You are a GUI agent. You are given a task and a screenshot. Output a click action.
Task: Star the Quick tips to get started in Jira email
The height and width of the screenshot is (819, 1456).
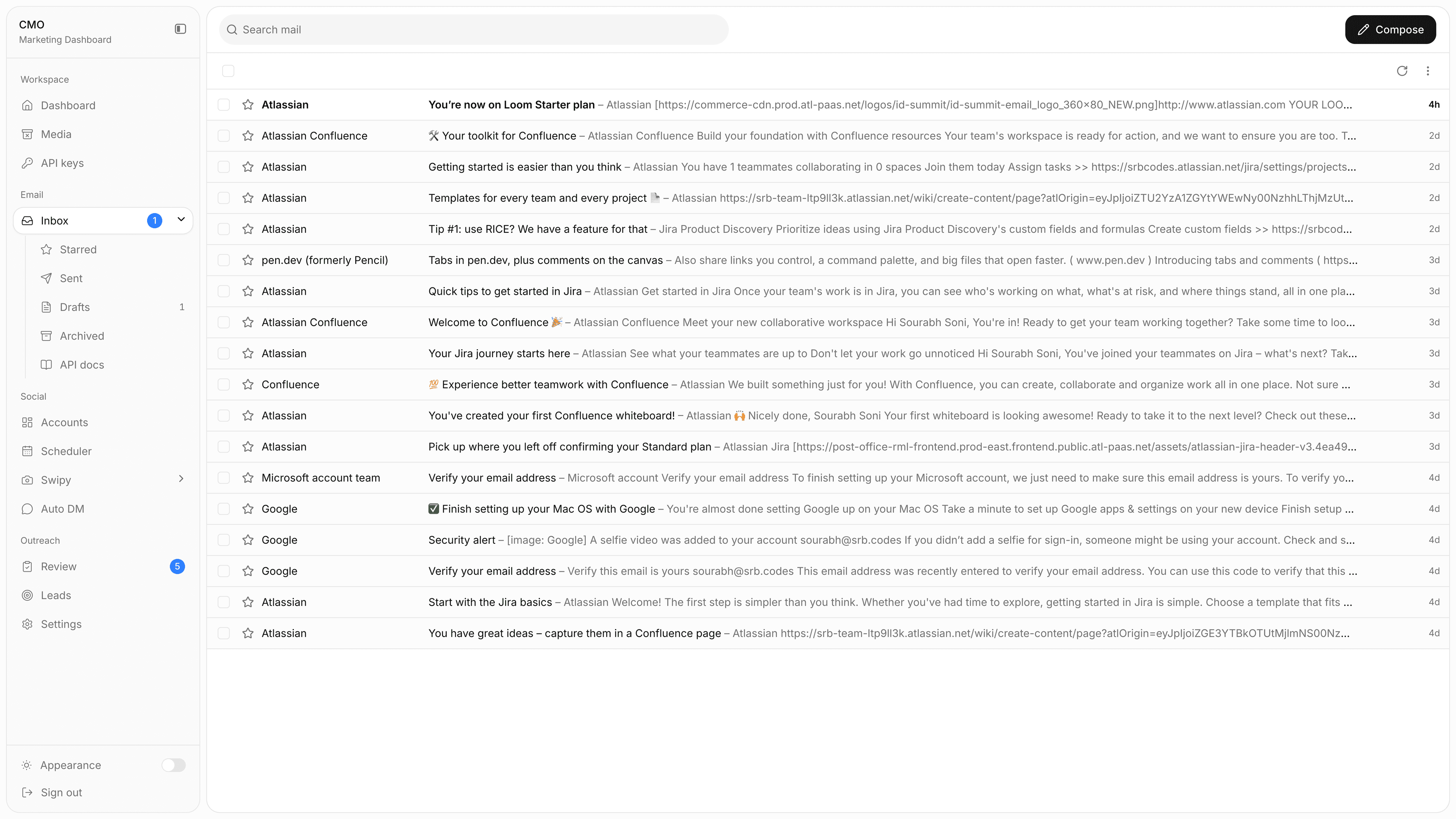[x=248, y=291]
